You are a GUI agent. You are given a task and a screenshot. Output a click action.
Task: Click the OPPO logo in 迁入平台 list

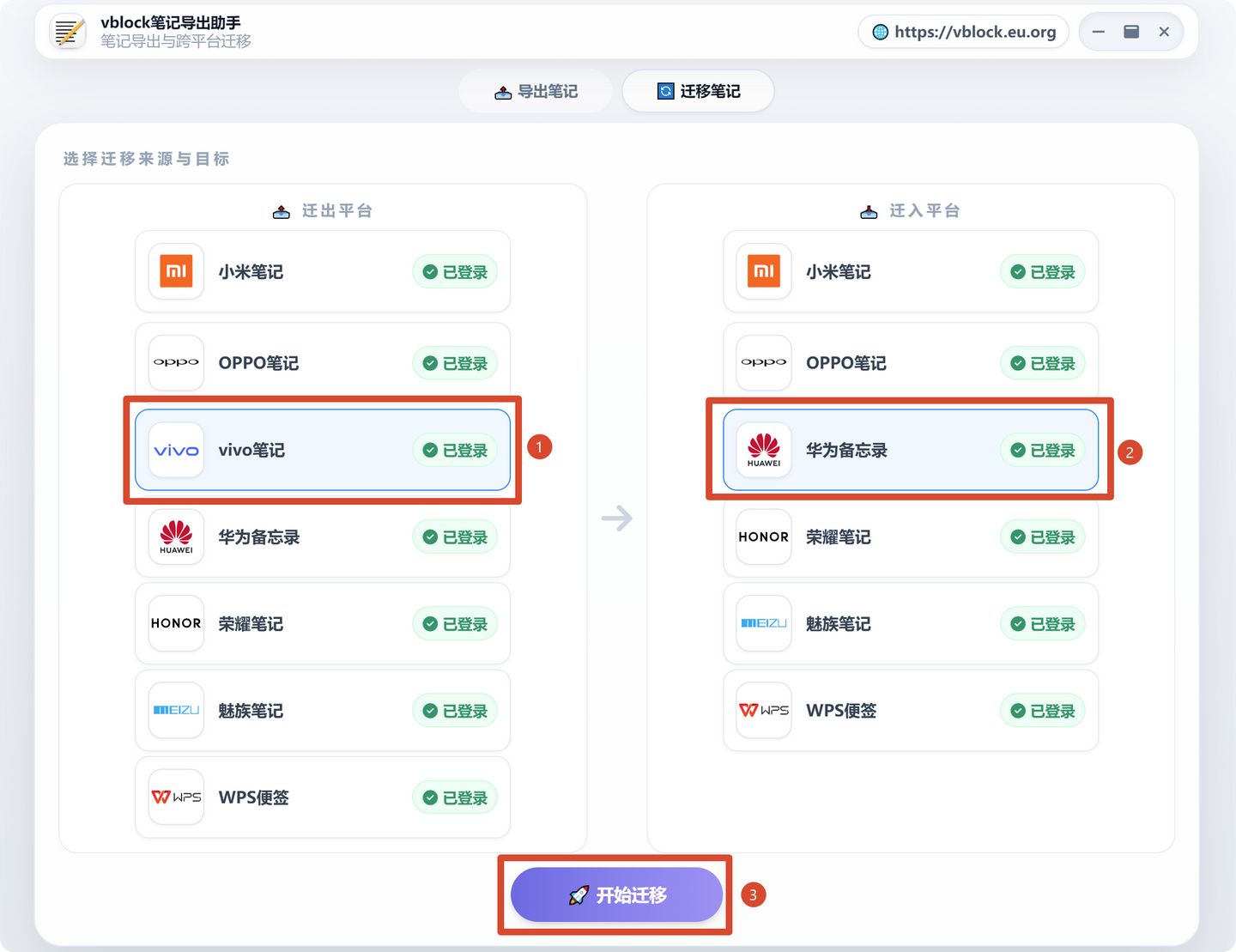coord(764,362)
